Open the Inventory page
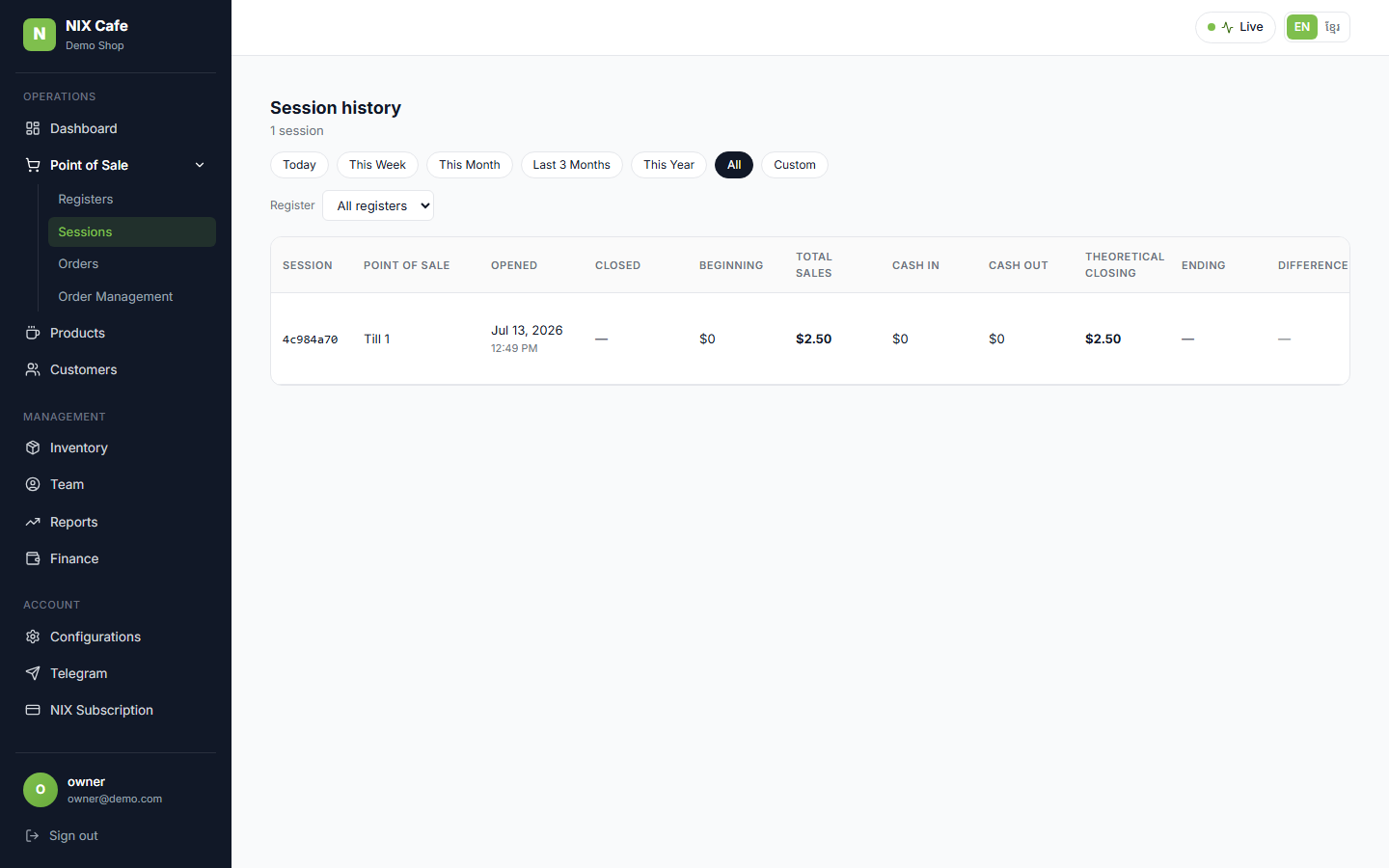 tap(116, 448)
